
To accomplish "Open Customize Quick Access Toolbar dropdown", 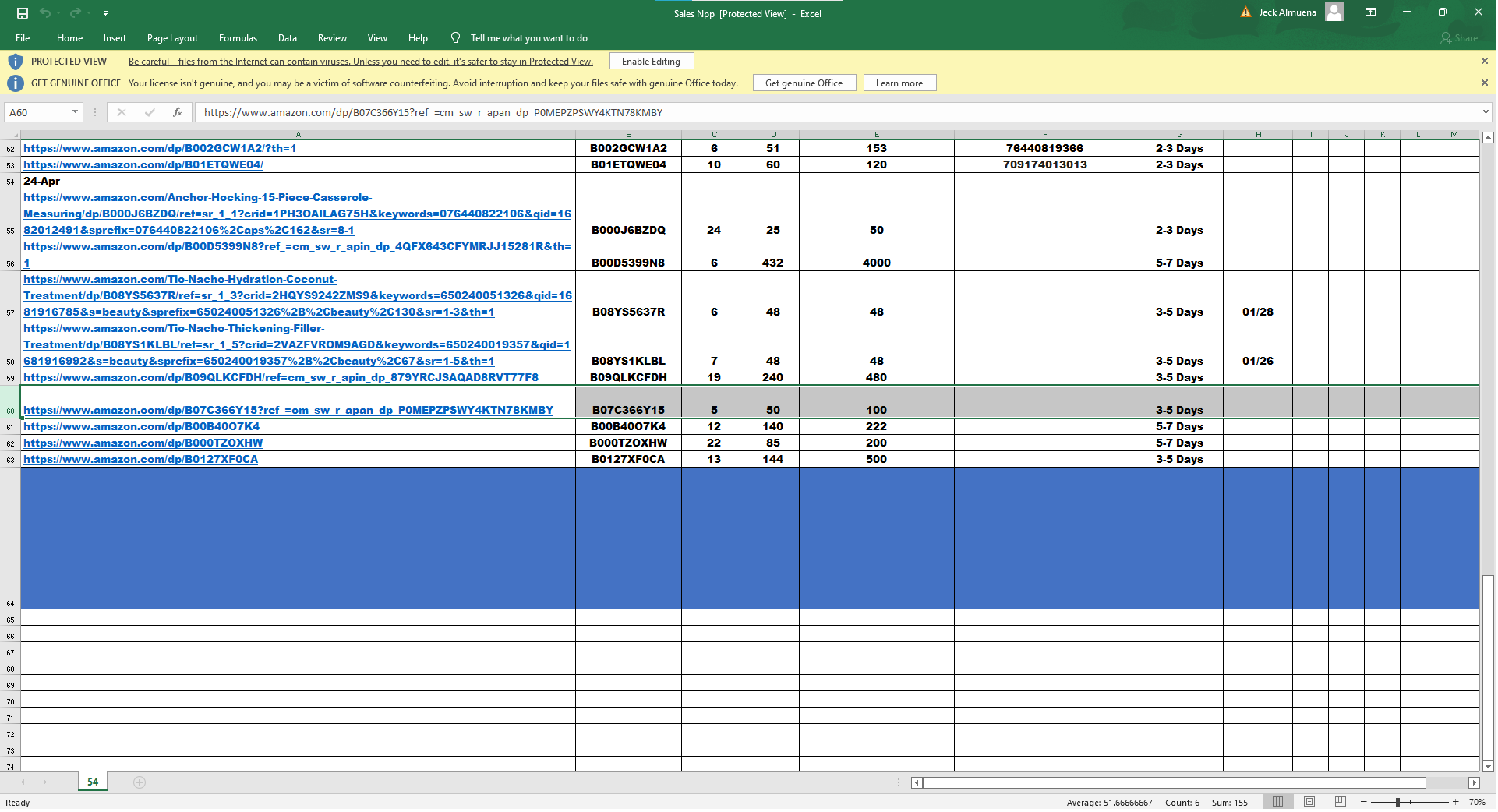I will click(x=105, y=13).
